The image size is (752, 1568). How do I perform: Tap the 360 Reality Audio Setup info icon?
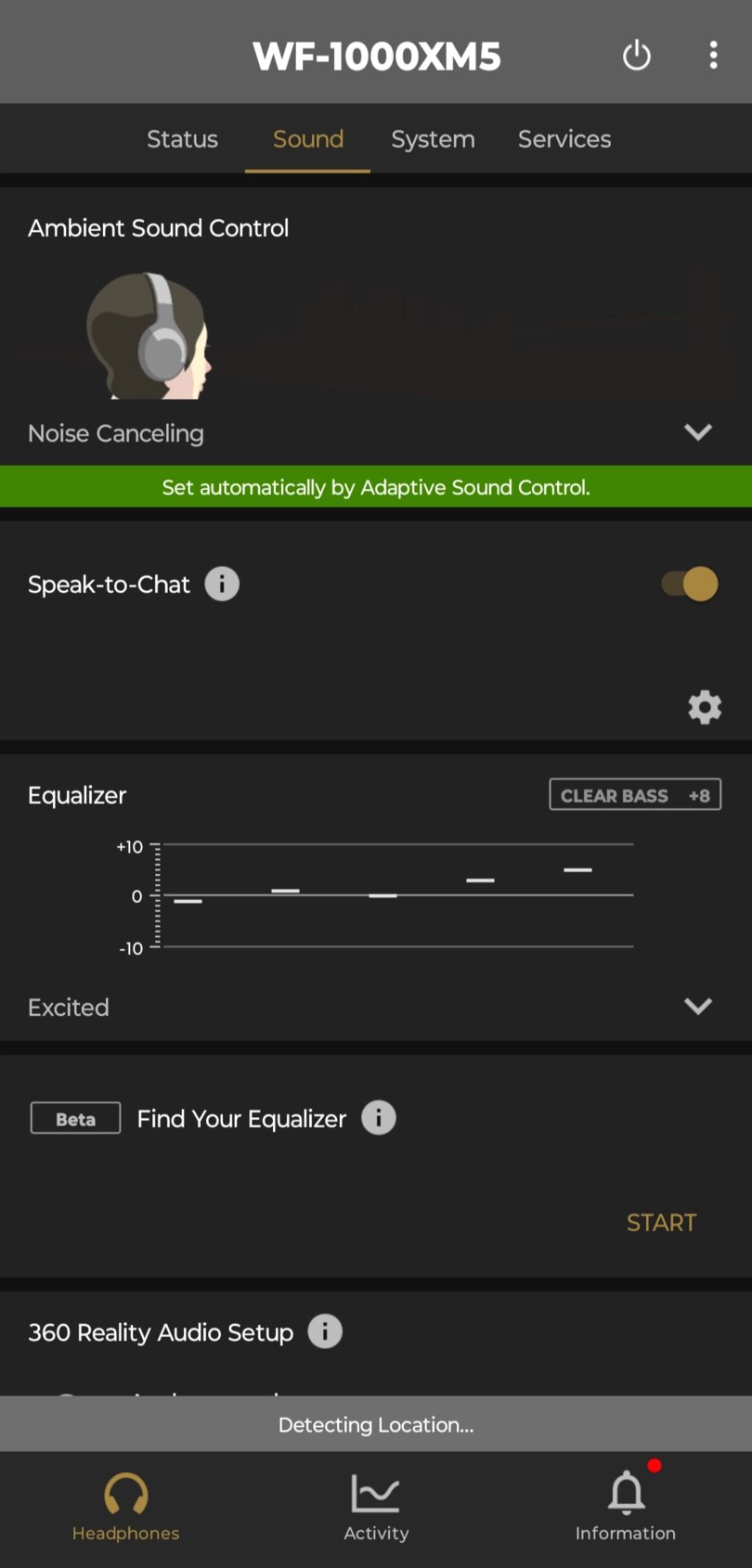pos(325,1331)
